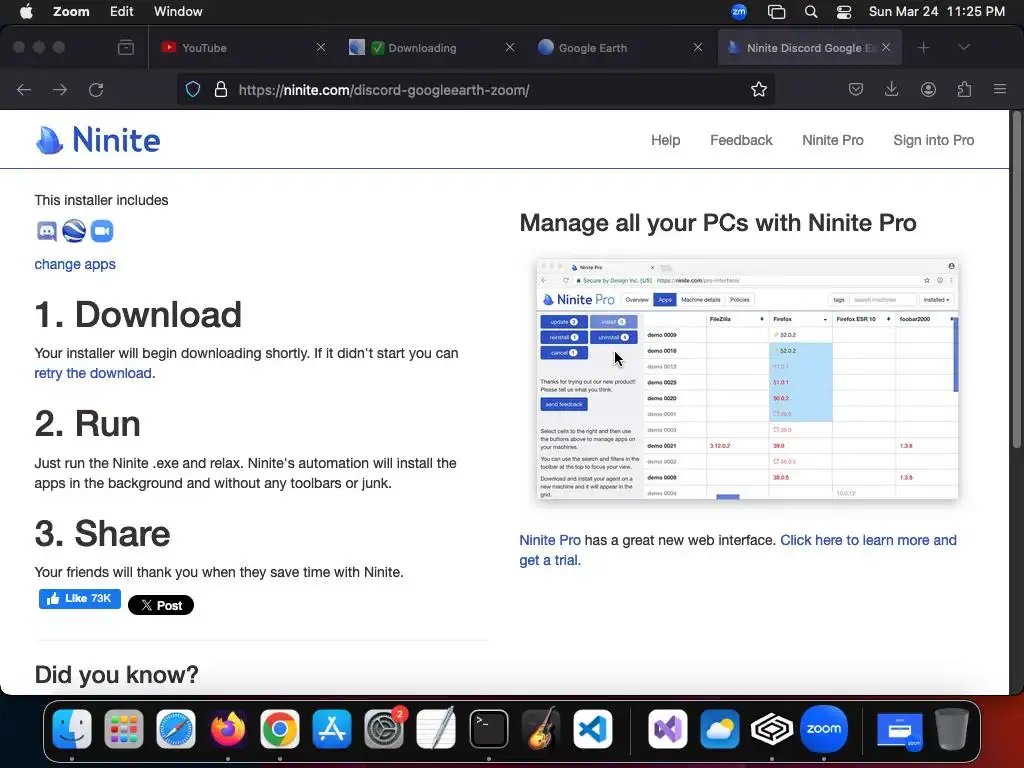Click Zoom status icon in menu bar
This screenshot has width=1024, height=768.
coord(739,12)
